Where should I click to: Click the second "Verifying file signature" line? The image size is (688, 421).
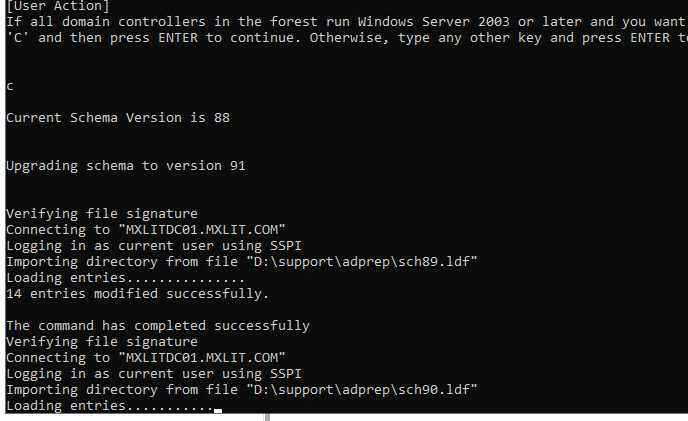pos(102,341)
